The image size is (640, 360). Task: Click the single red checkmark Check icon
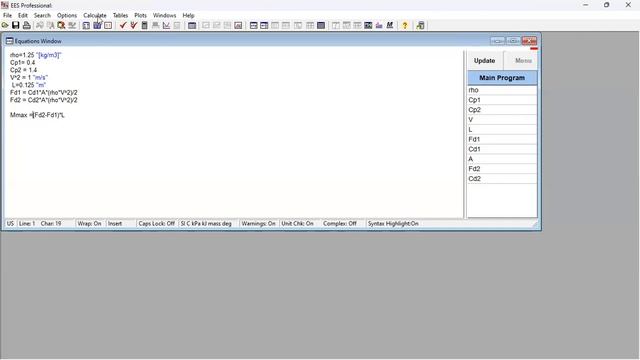[123, 25]
